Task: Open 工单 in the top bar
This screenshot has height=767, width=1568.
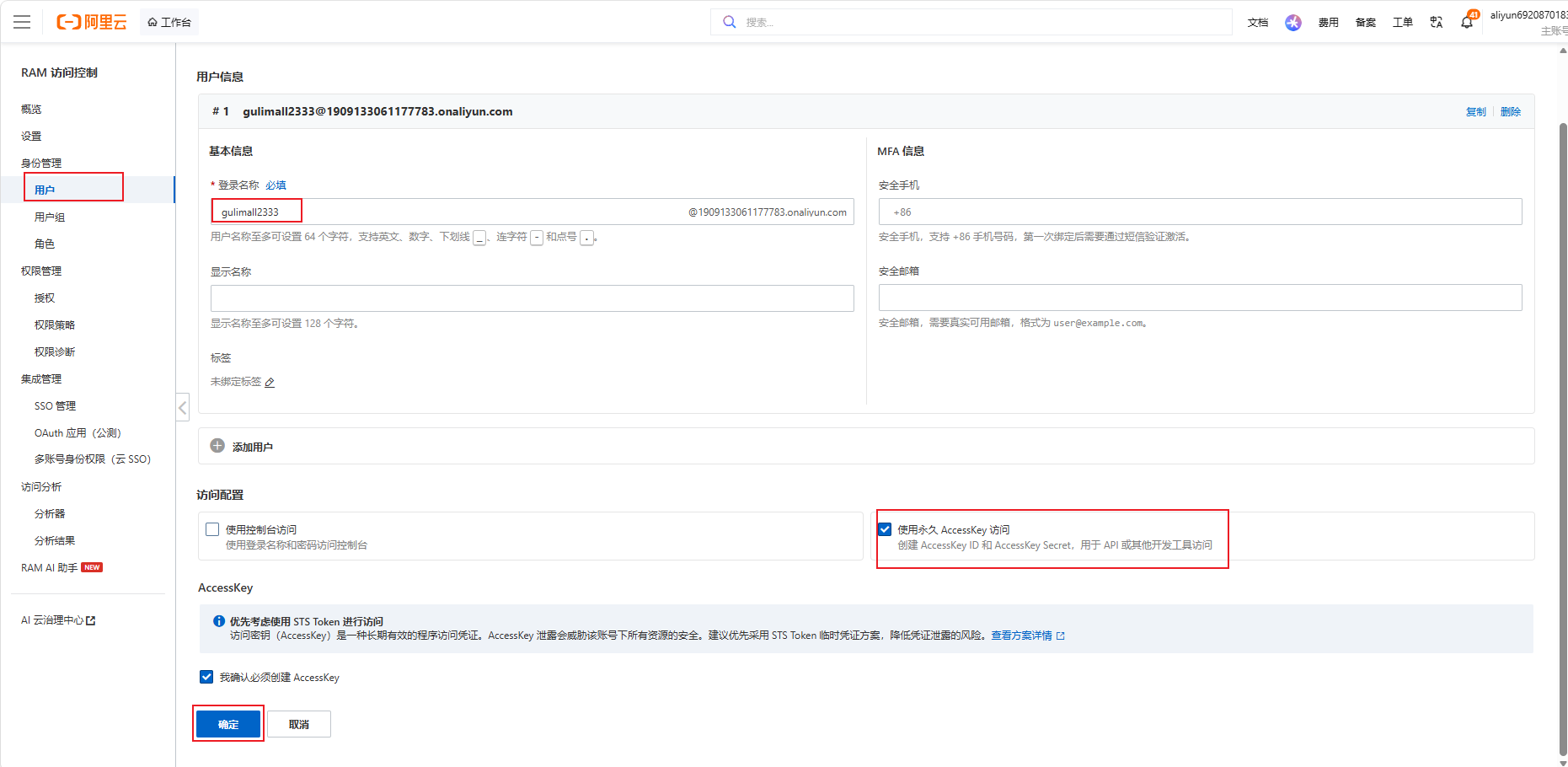Action: (x=1403, y=23)
